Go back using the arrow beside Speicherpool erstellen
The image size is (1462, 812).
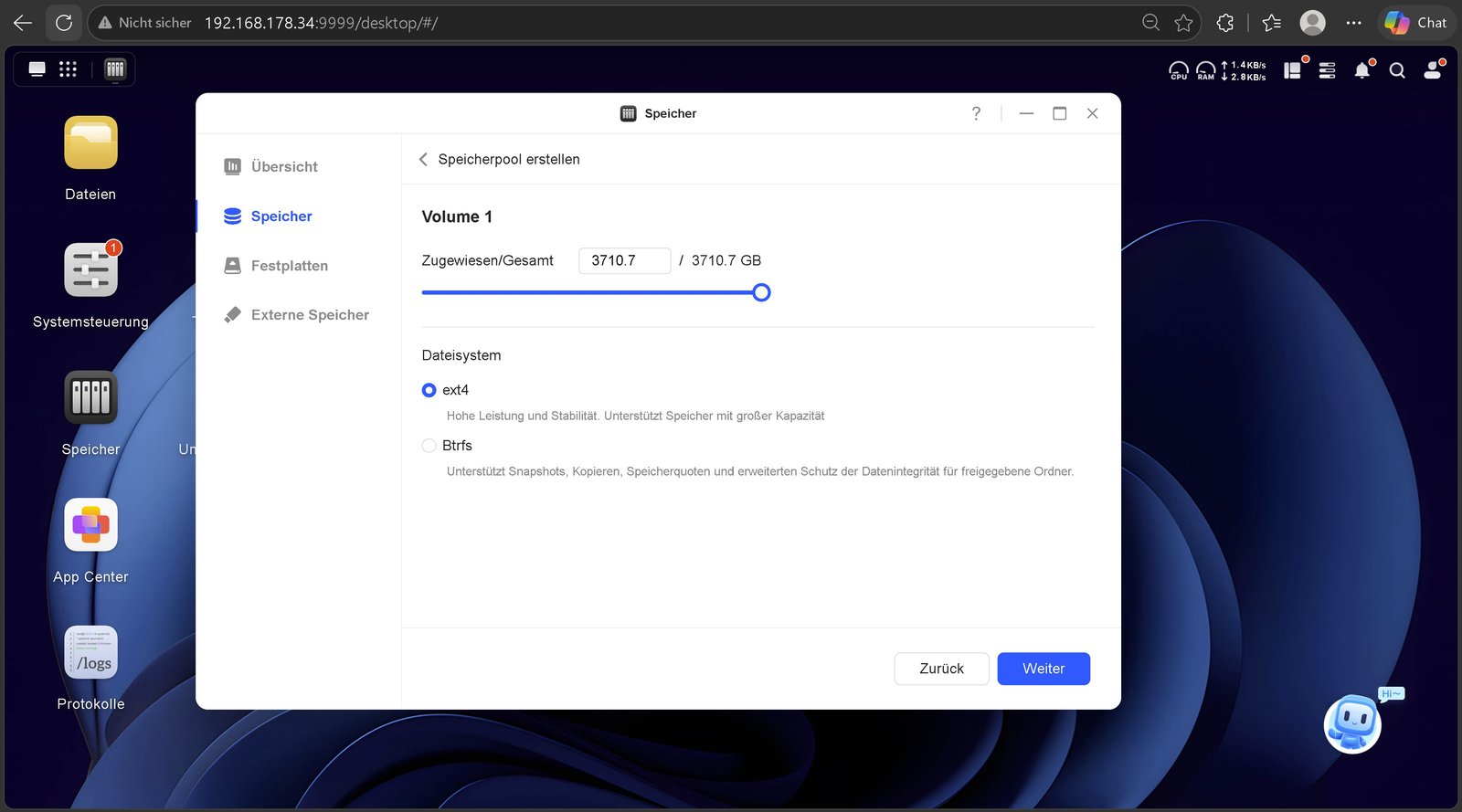coord(423,160)
